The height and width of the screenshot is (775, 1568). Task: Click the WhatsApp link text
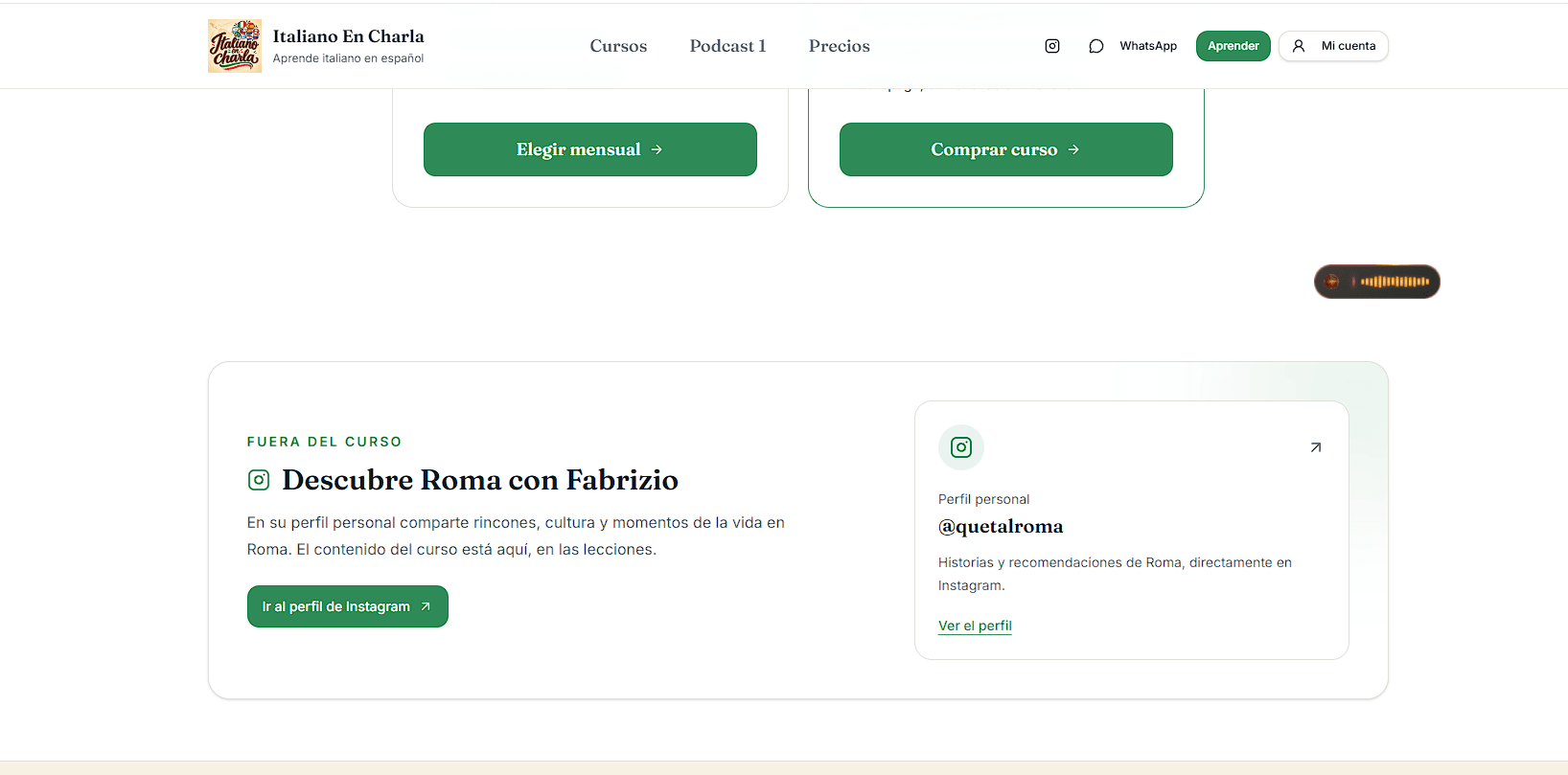click(1148, 46)
